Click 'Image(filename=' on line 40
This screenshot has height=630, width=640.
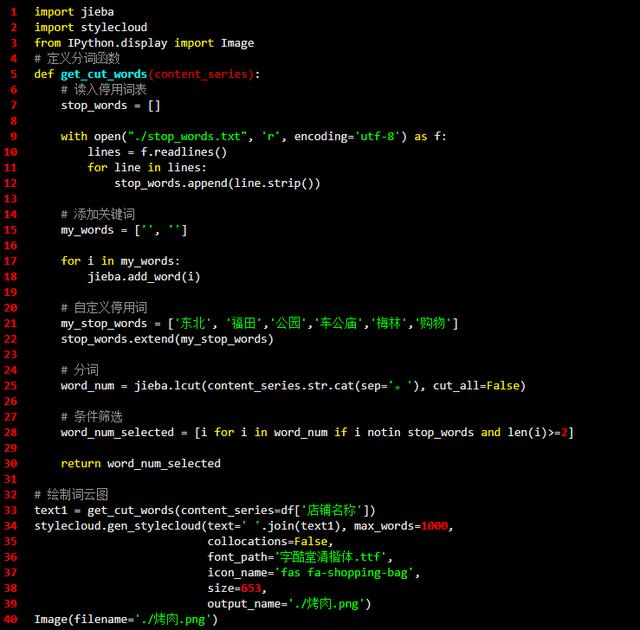click(x=84, y=620)
